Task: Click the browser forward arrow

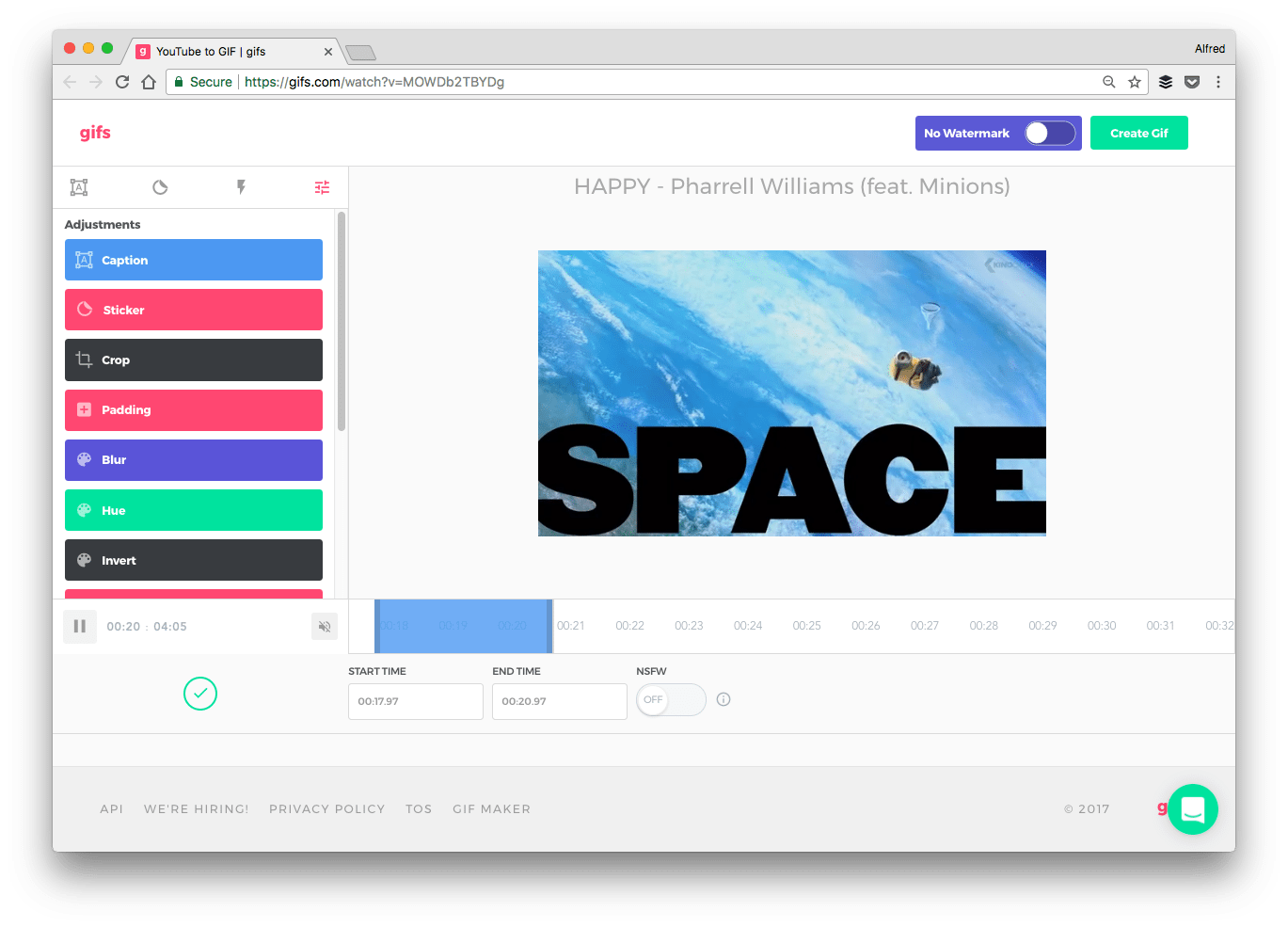Action: click(96, 82)
